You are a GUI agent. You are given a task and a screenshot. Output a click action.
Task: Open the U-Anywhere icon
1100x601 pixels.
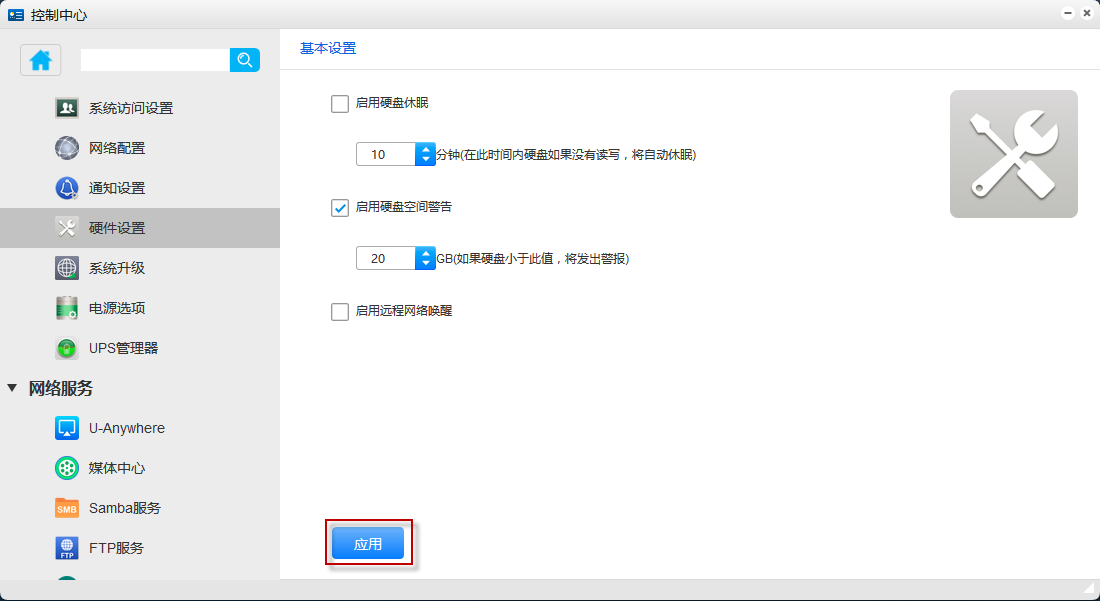(x=67, y=428)
